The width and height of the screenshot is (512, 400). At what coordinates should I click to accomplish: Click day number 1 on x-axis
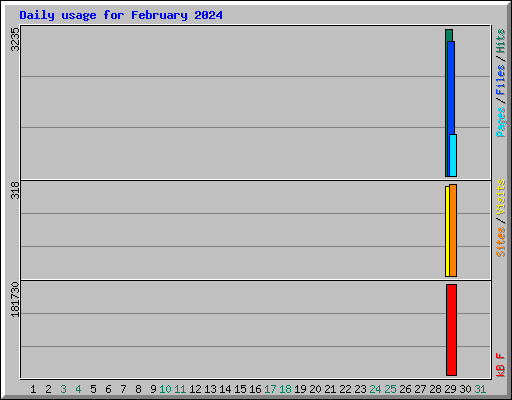tap(33, 389)
